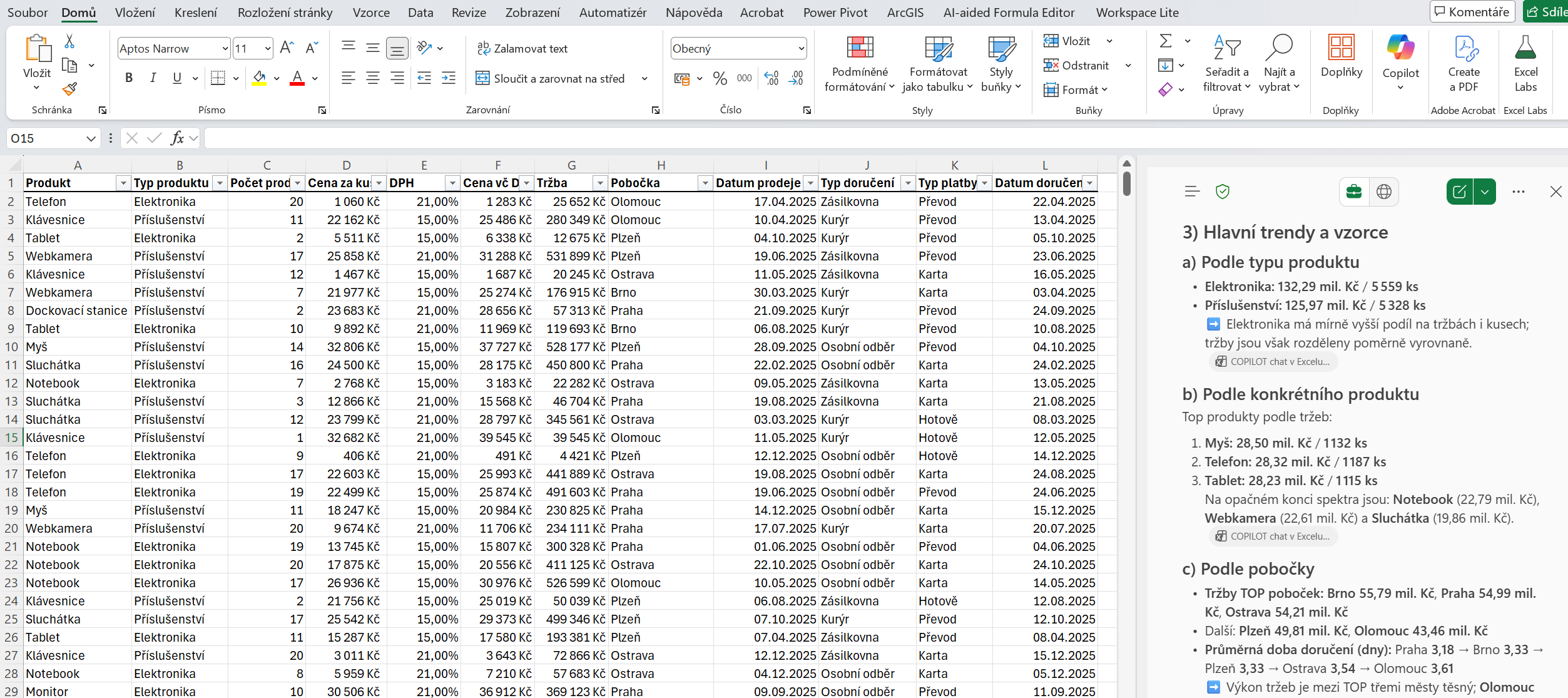Click the AutoSum sigma icon
This screenshot has width=1568, height=698.
point(1165,41)
